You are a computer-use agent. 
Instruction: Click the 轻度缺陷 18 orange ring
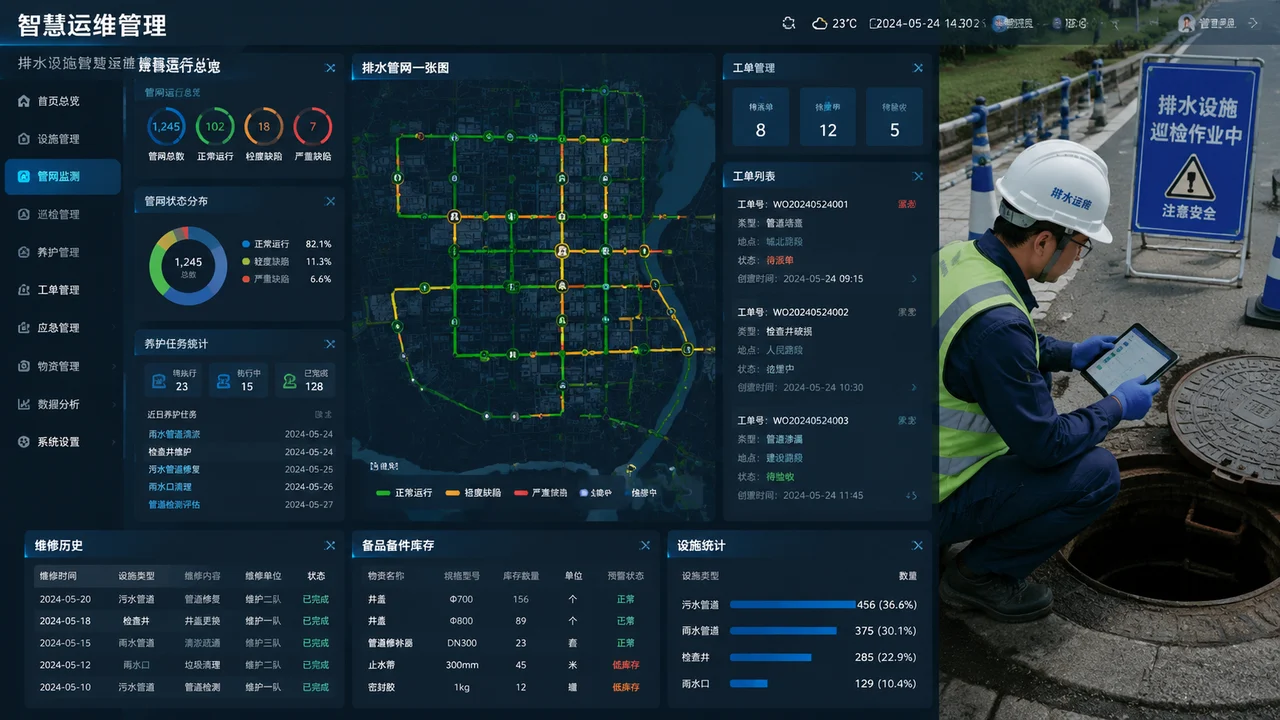click(264, 127)
